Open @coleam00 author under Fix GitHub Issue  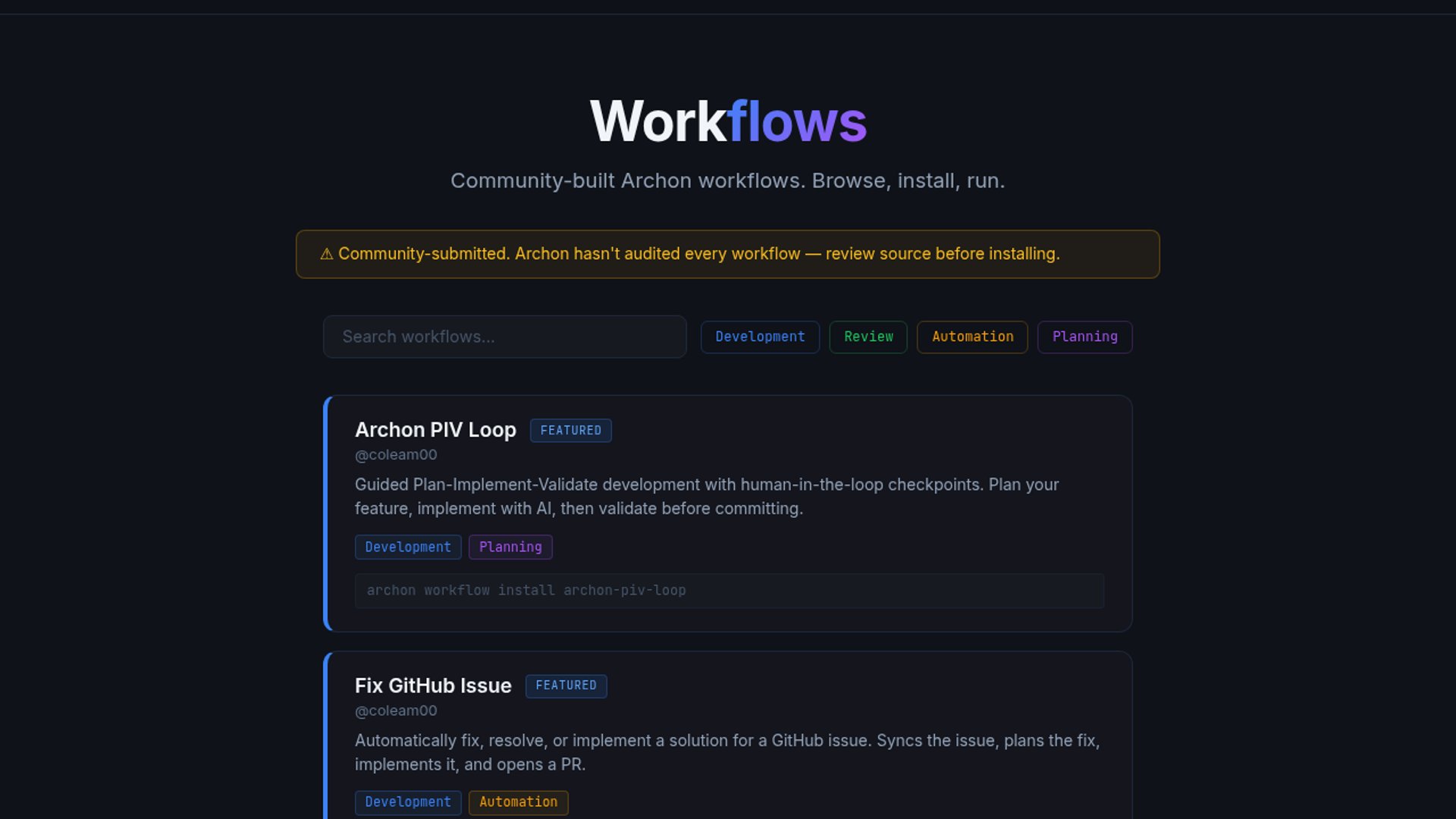pyautogui.click(x=396, y=711)
